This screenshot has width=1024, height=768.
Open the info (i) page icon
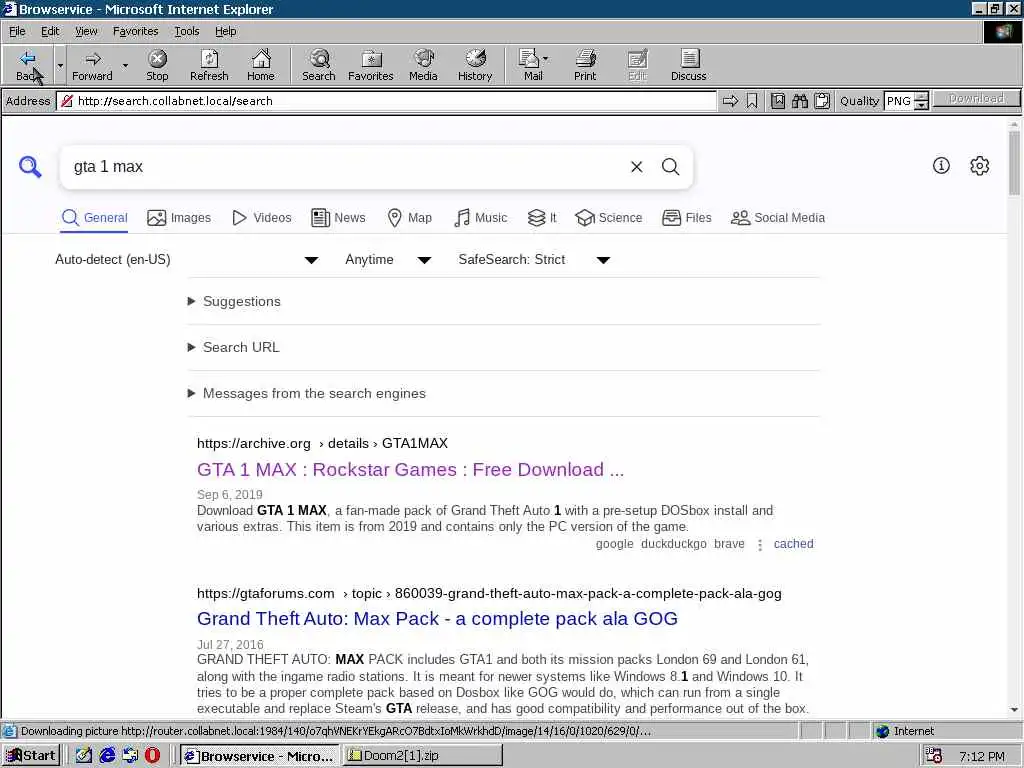coord(941,166)
